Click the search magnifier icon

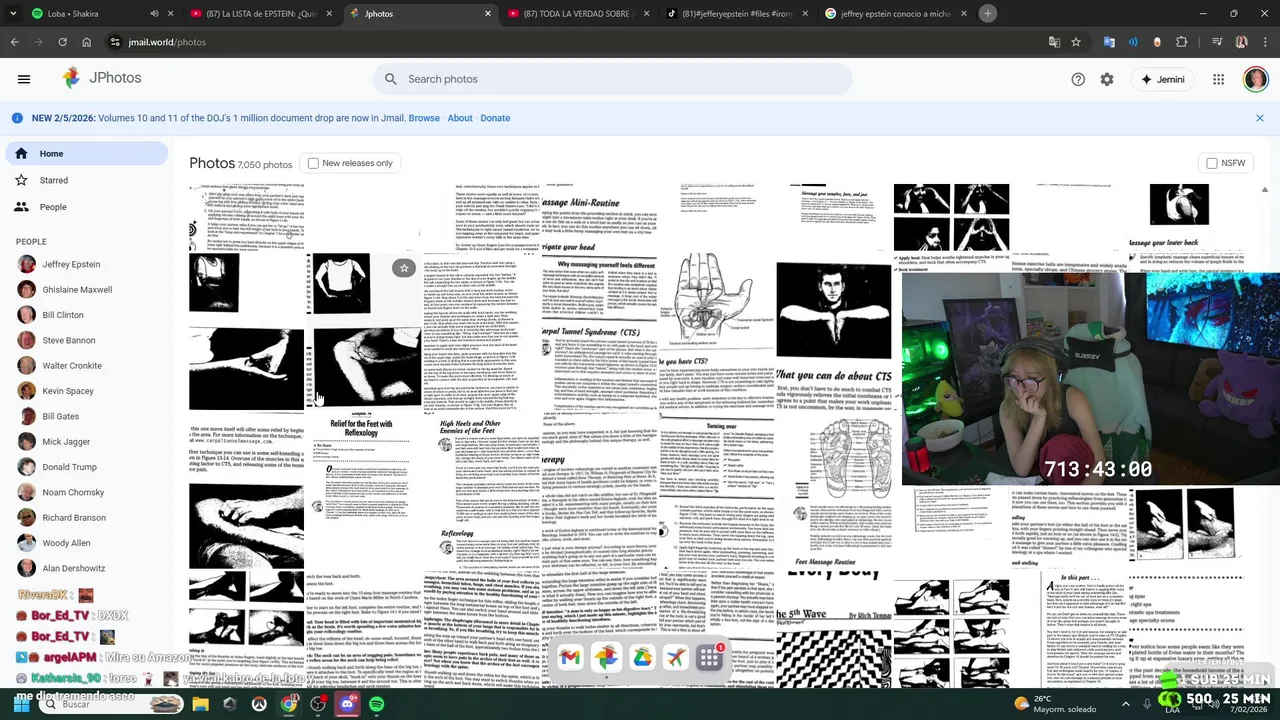pos(391,79)
